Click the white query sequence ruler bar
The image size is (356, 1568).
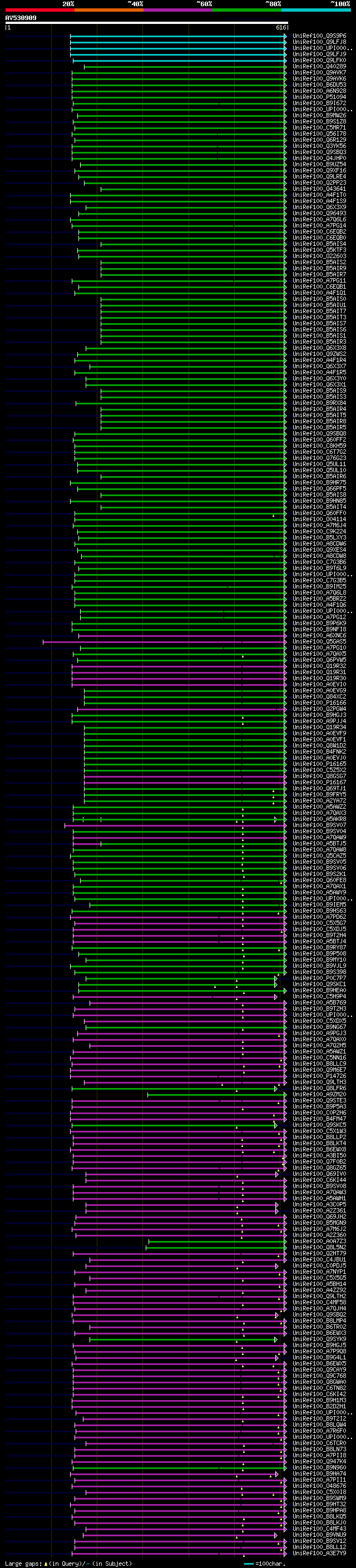click(147, 23)
